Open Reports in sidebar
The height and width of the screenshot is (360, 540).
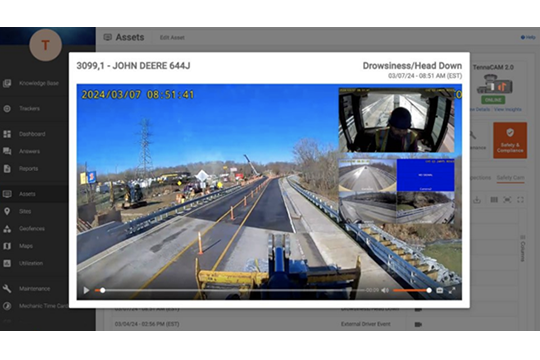coord(28,168)
